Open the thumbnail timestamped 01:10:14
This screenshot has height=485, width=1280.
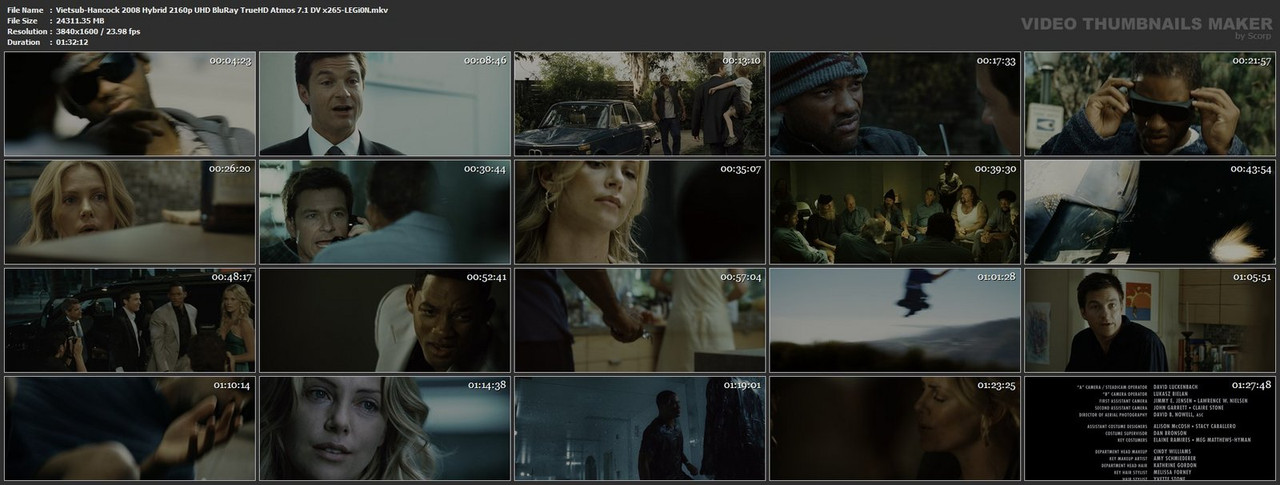click(x=129, y=428)
